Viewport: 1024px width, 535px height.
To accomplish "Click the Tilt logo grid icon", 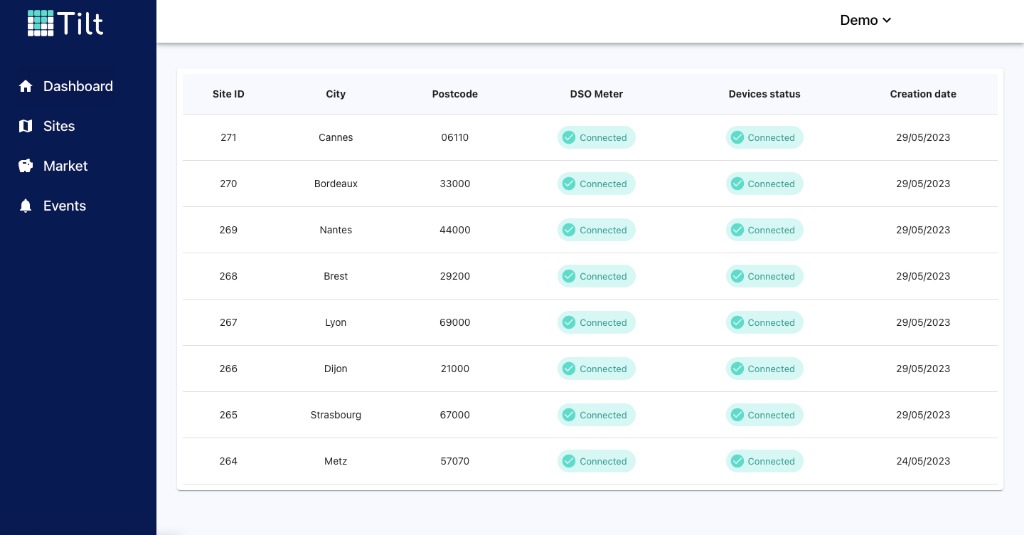I will (x=41, y=23).
